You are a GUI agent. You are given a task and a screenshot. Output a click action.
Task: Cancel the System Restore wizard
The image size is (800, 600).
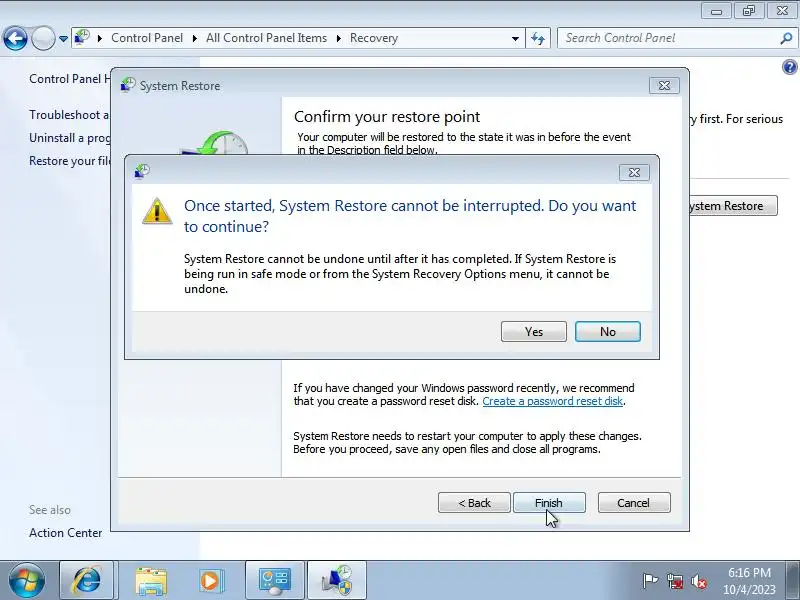coord(634,503)
